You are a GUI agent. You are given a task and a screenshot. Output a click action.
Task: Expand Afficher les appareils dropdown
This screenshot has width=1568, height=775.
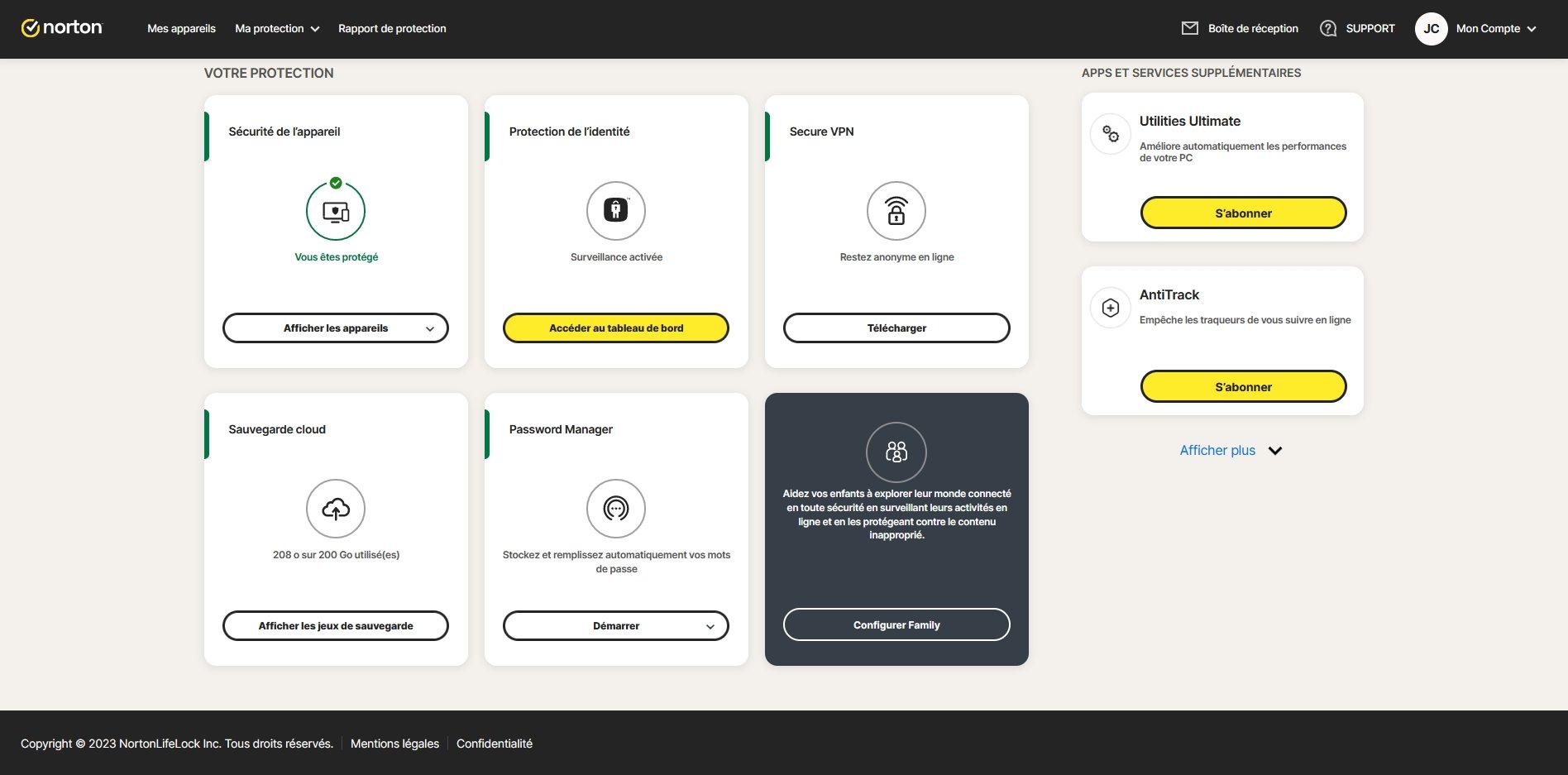coord(336,328)
